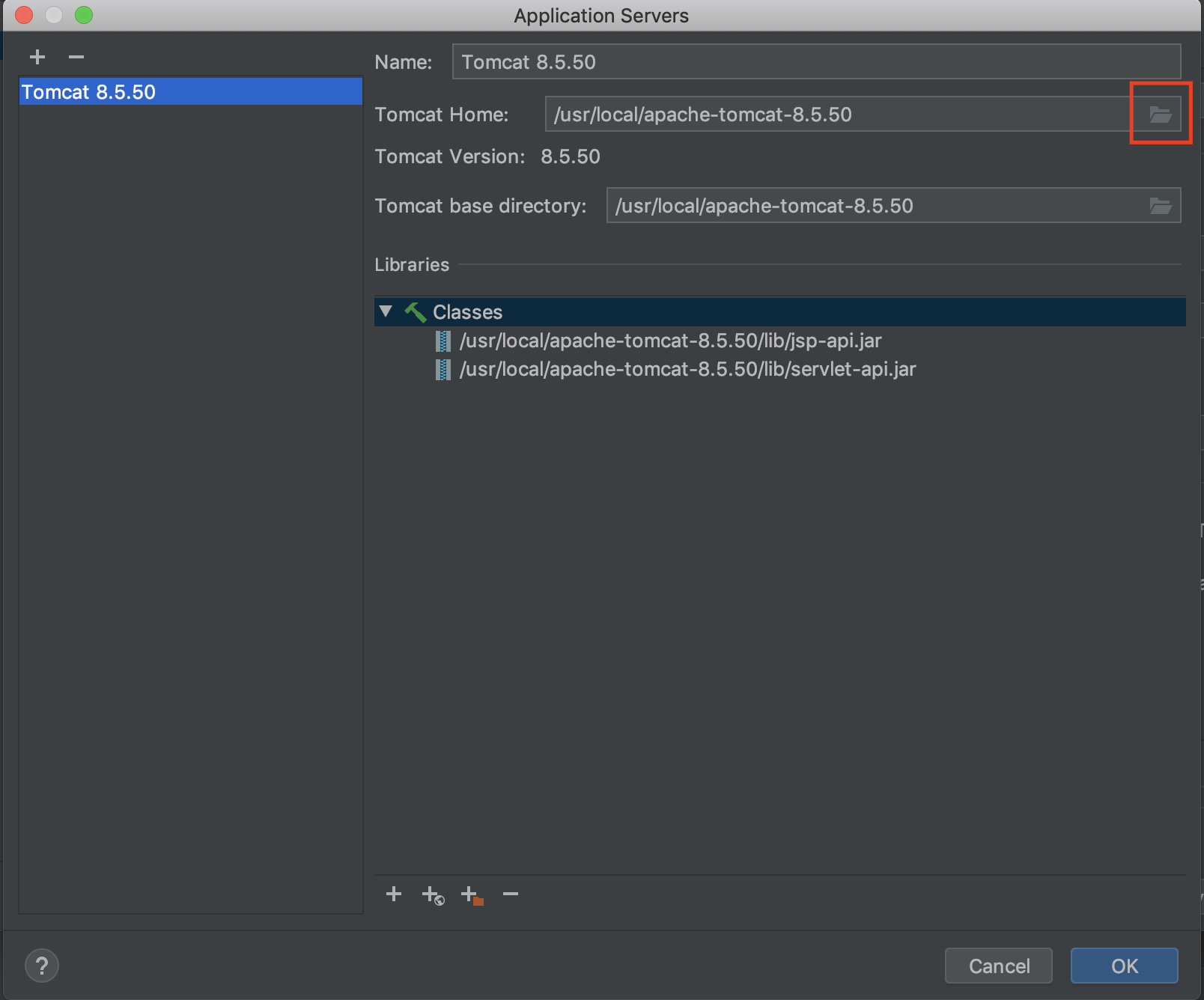Open help with the question mark button

pyautogui.click(x=42, y=966)
